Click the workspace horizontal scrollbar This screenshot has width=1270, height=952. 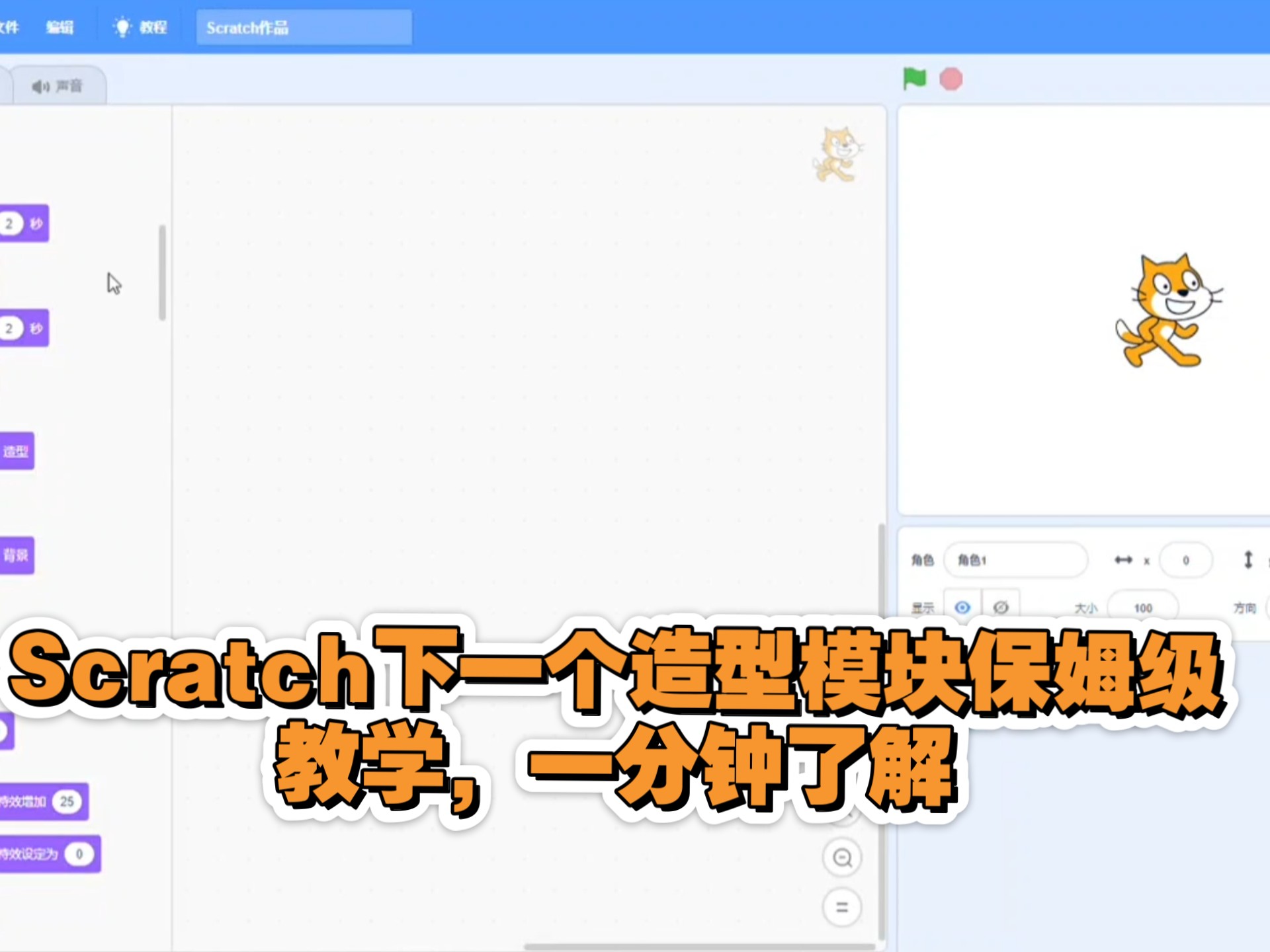click(x=699, y=947)
